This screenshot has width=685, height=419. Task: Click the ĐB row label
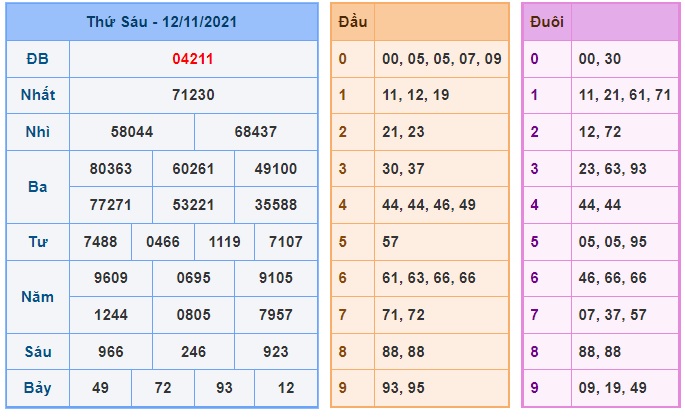pos(38,59)
